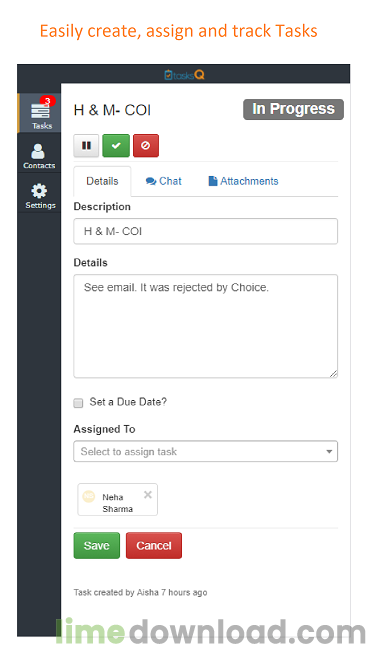Image resolution: width=373 pixels, height=663 pixels.
Task: Open the Settings gear in sidebar
Action: (39, 195)
